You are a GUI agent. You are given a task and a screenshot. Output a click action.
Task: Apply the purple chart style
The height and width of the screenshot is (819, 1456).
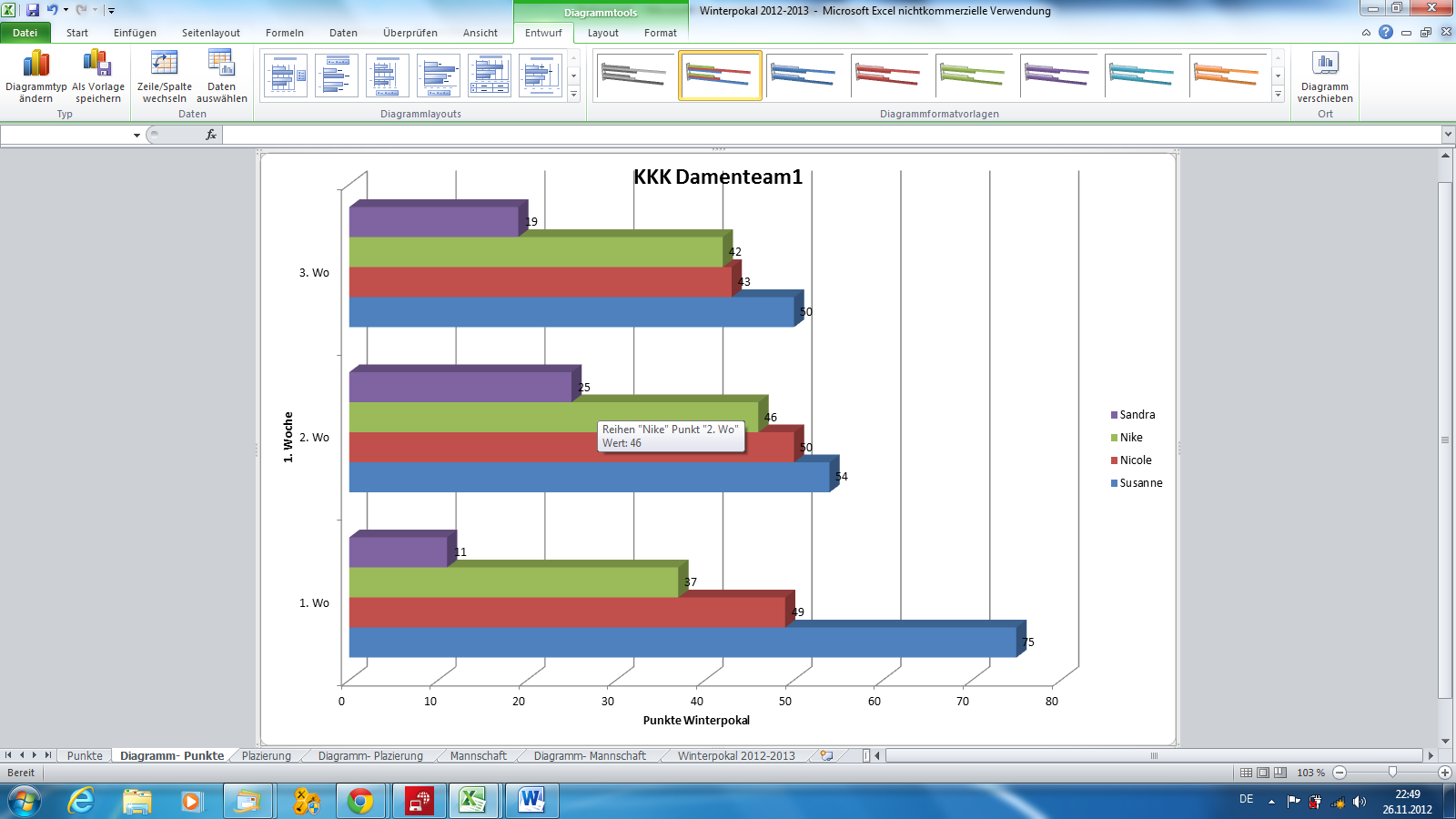(1058, 76)
